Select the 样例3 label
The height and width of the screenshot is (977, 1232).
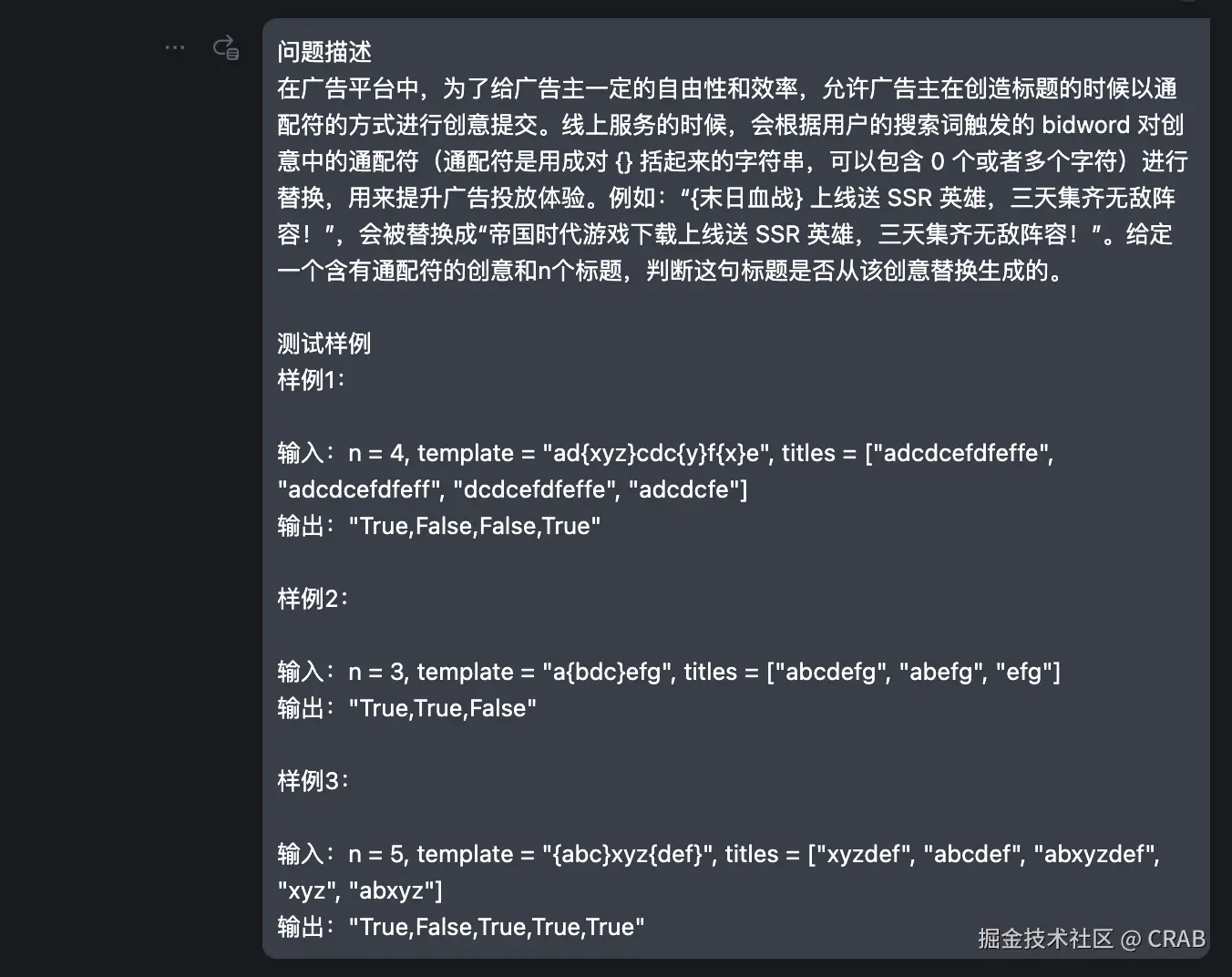coord(310,780)
